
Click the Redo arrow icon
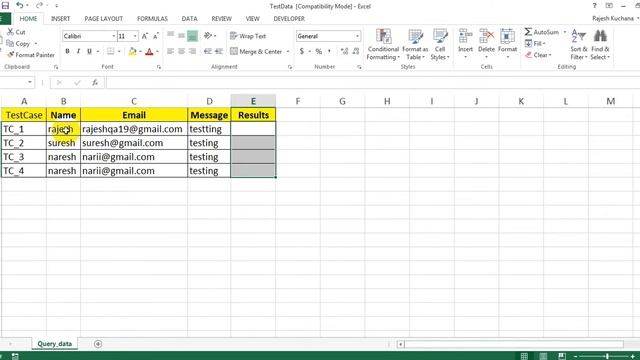click(39, 6)
